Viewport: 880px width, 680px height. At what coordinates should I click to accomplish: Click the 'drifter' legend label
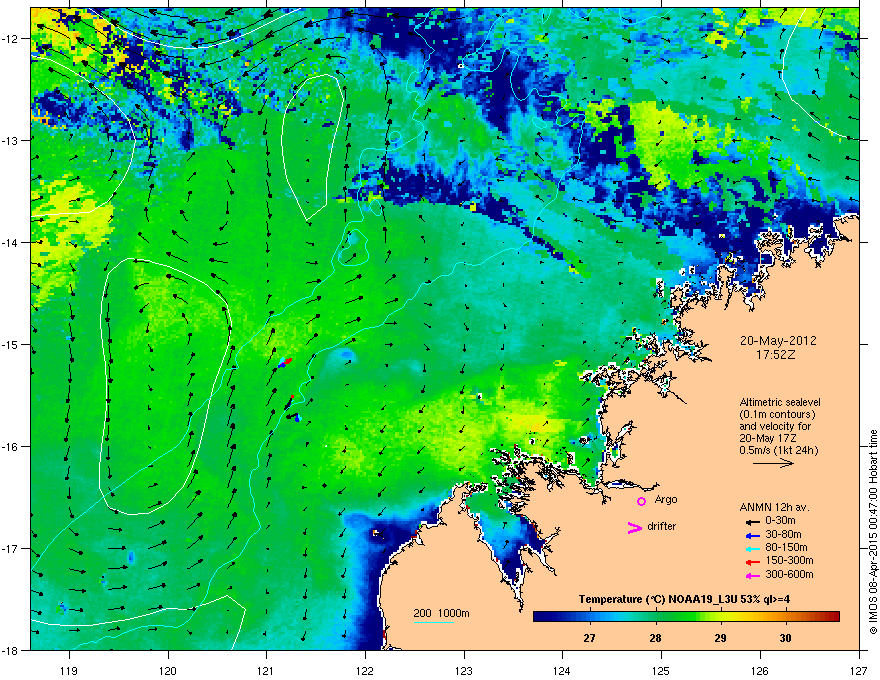(x=662, y=526)
